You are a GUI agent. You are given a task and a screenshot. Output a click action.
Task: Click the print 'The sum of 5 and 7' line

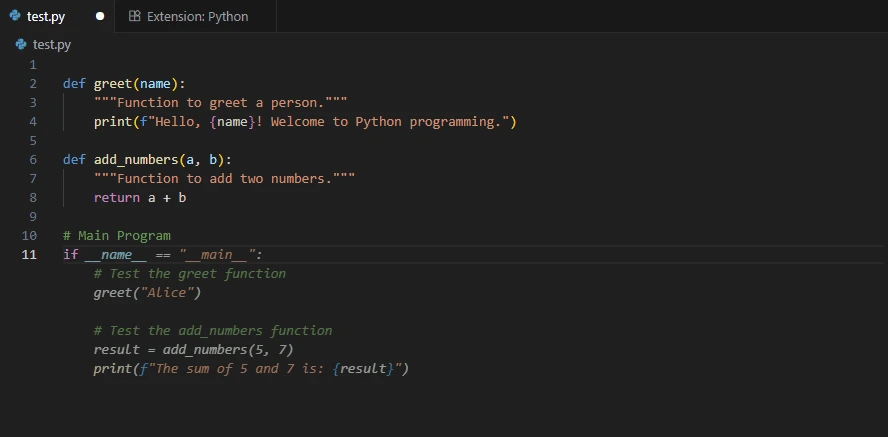pos(251,369)
